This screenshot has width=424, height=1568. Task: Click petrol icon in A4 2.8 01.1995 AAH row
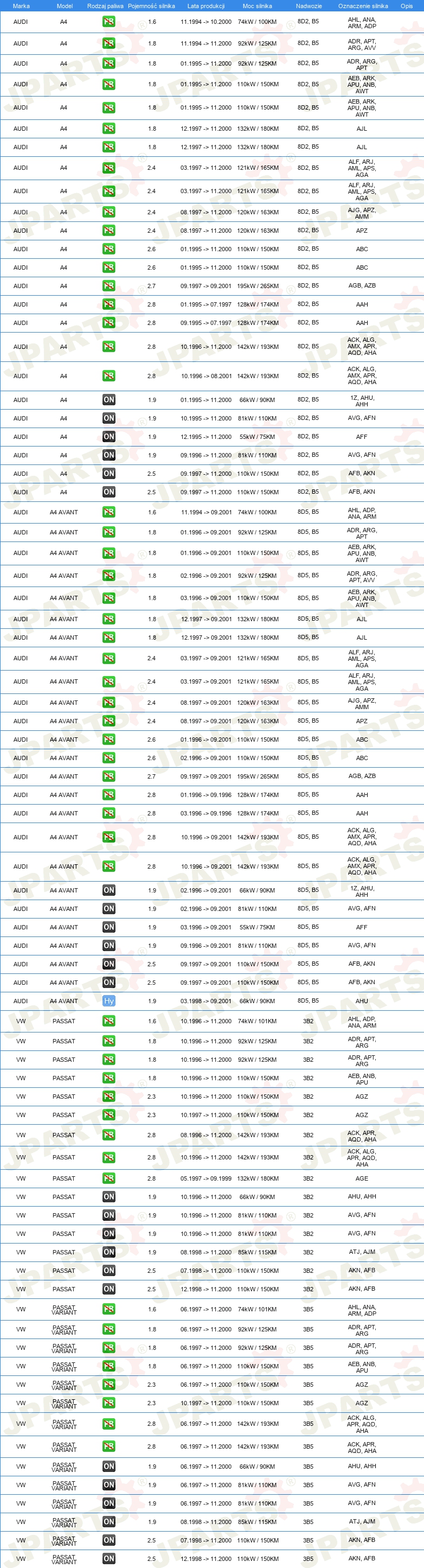tap(108, 304)
